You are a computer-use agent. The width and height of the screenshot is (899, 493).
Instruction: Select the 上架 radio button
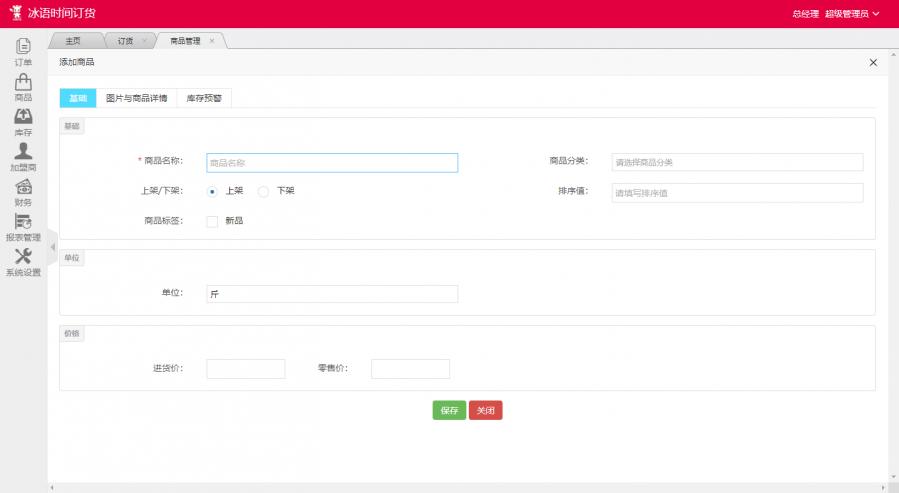click(212, 191)
